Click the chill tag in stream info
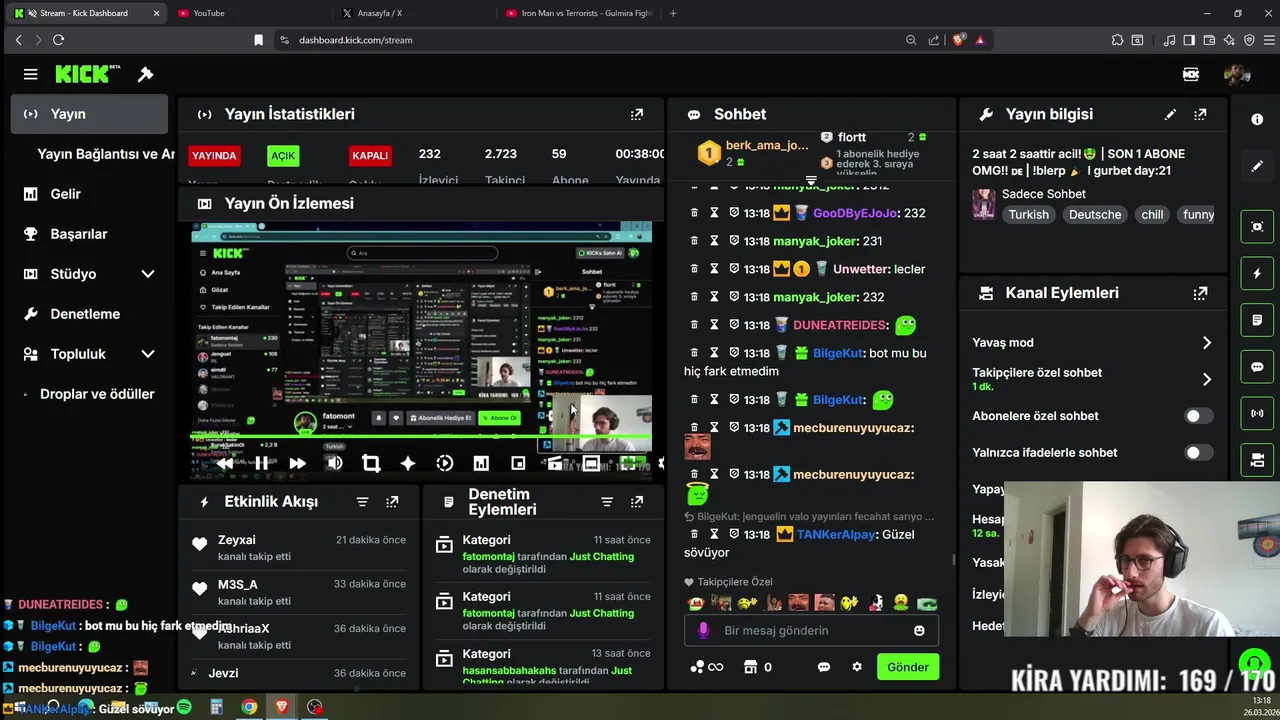Screen dimensions: 1280x720 pyautogui.click(x=1152, y=215)
